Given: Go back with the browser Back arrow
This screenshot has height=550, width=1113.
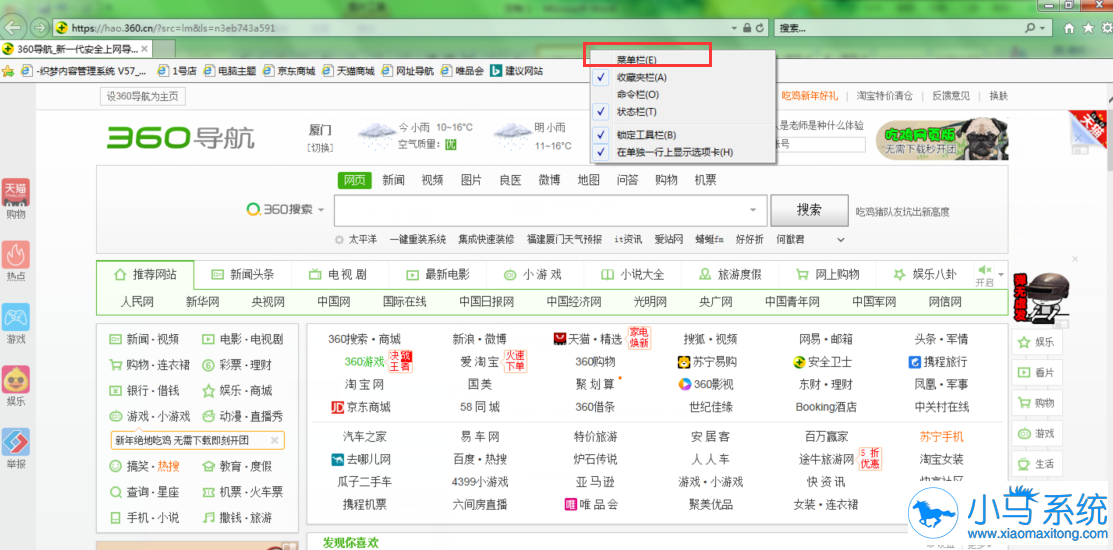Looking at the screenshot, I should pyautogui.click(x=13, y=28).
